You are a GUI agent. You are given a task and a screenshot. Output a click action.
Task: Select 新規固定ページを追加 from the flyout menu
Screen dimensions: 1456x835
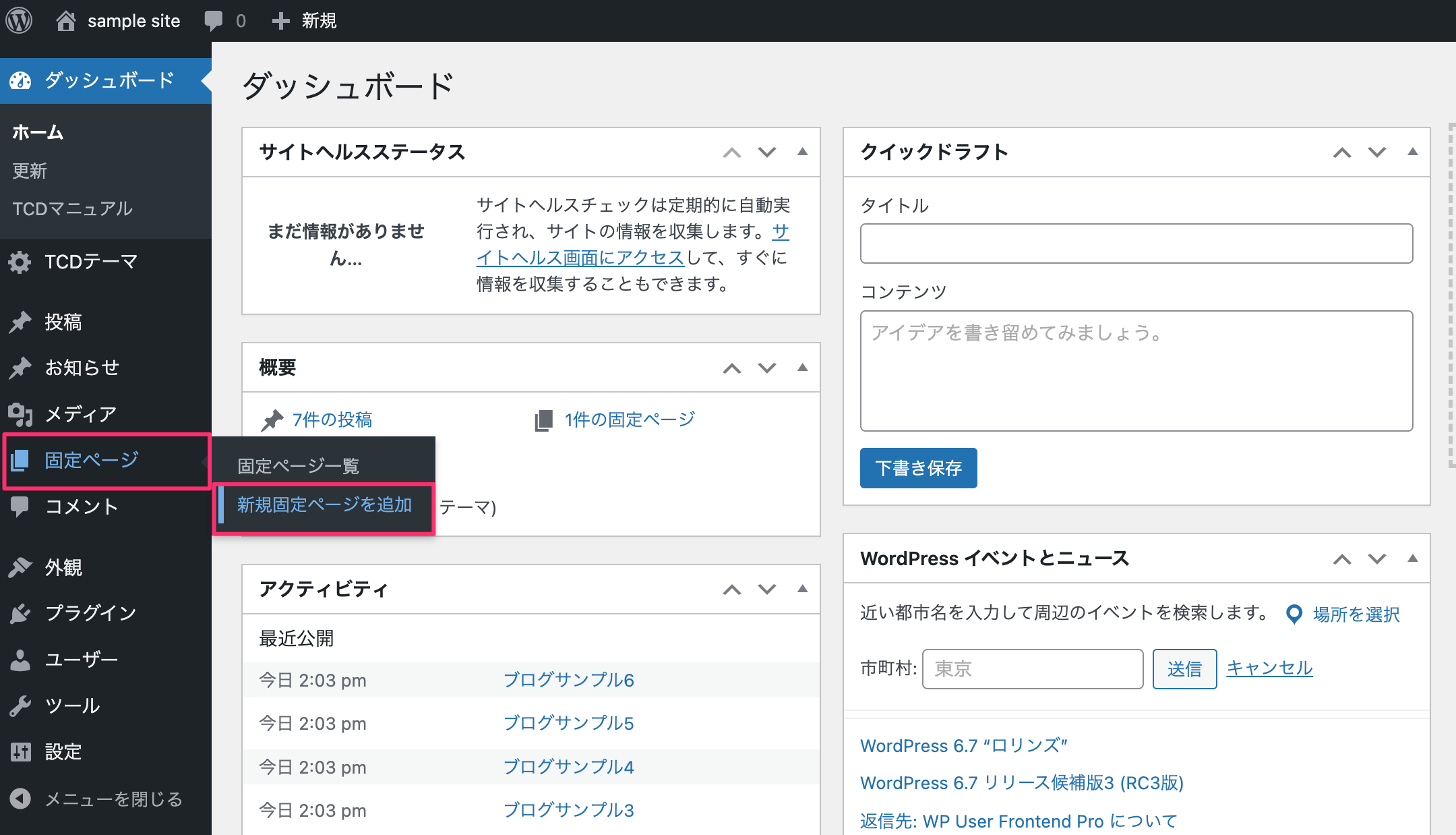tap(324, 505)
